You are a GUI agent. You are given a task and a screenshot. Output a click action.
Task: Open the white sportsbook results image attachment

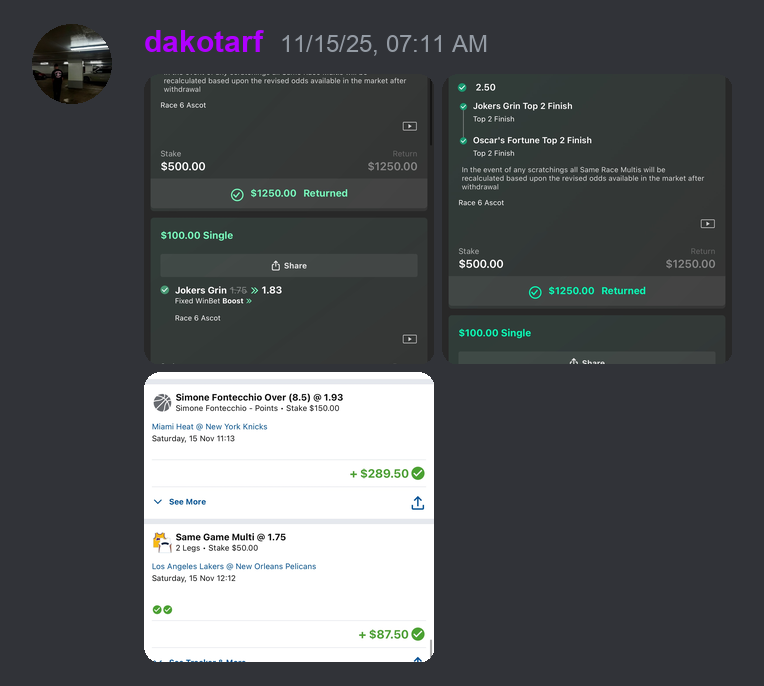coord(289,517)
